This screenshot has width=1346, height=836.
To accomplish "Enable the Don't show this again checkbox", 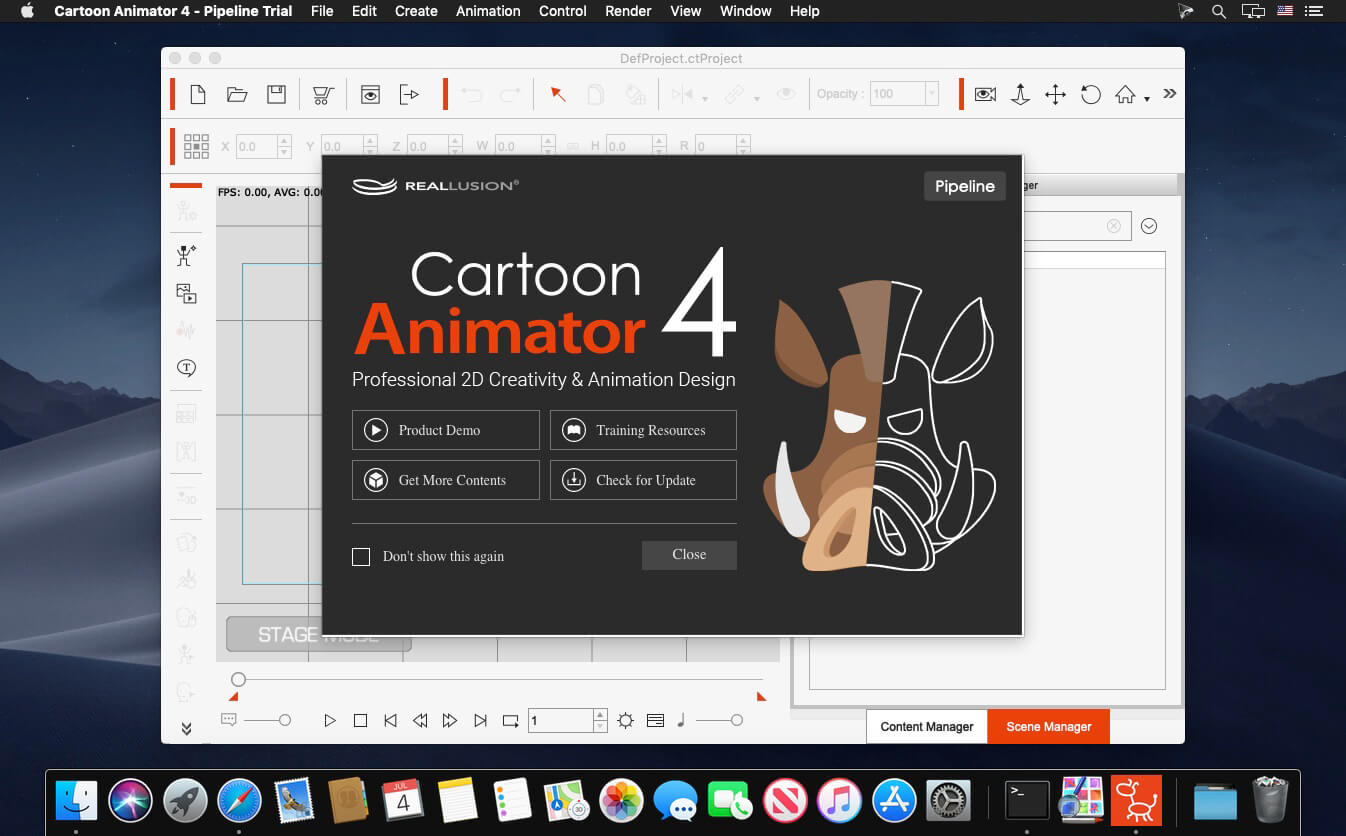I will 361,557.
